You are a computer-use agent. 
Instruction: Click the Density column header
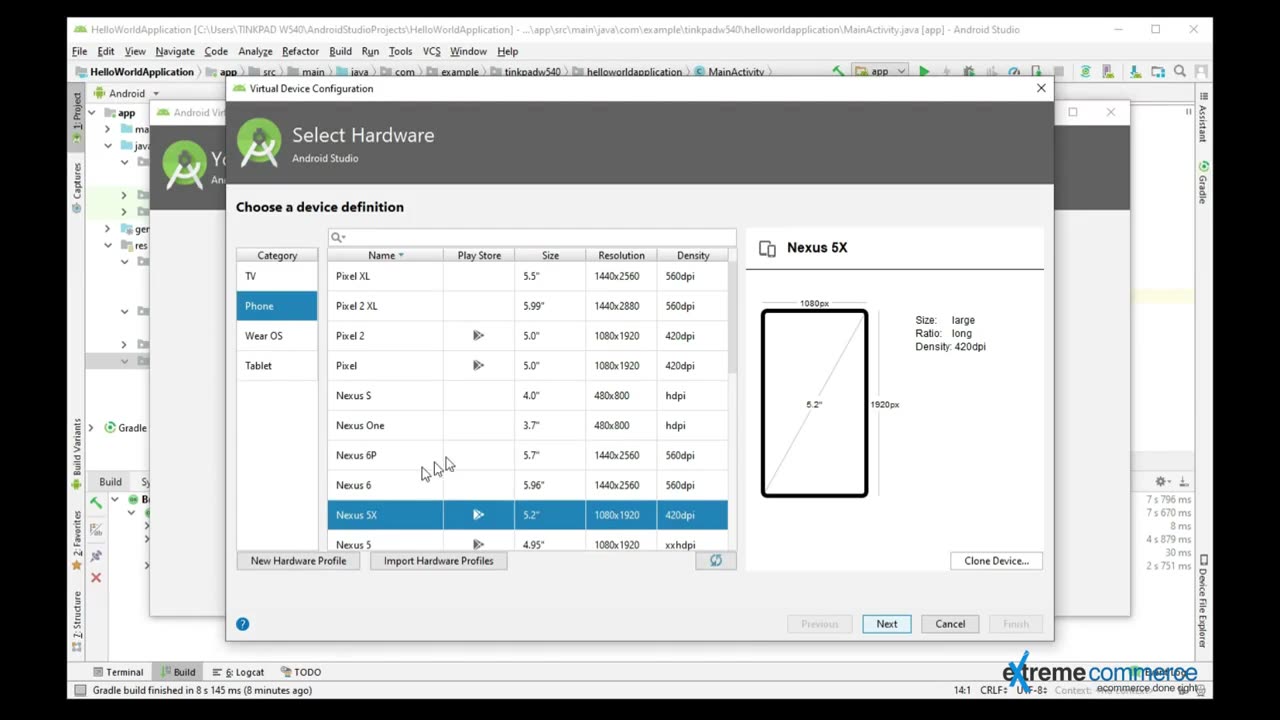pos(692,256)
